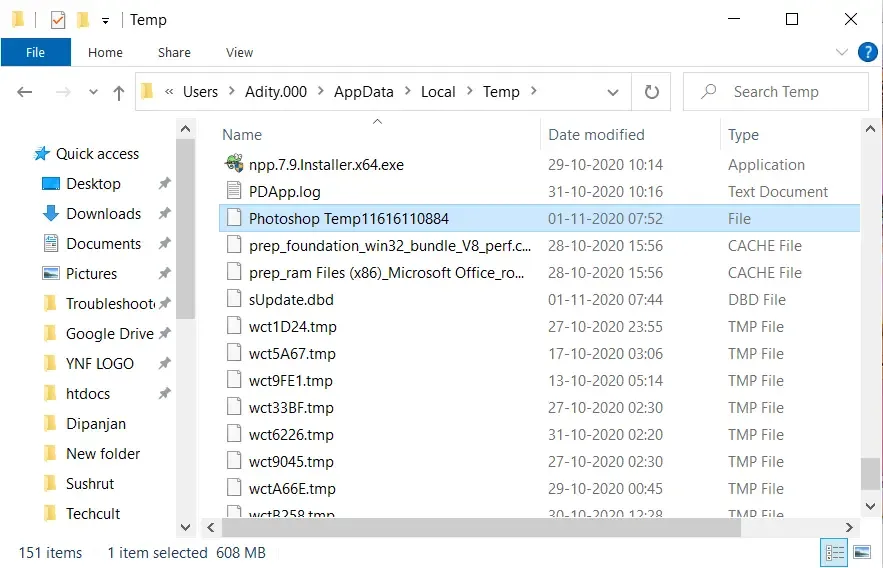The height and width of the screenshot is (568, 883).
Task: Open the recent locations dropdown
Action: (93, 92)
